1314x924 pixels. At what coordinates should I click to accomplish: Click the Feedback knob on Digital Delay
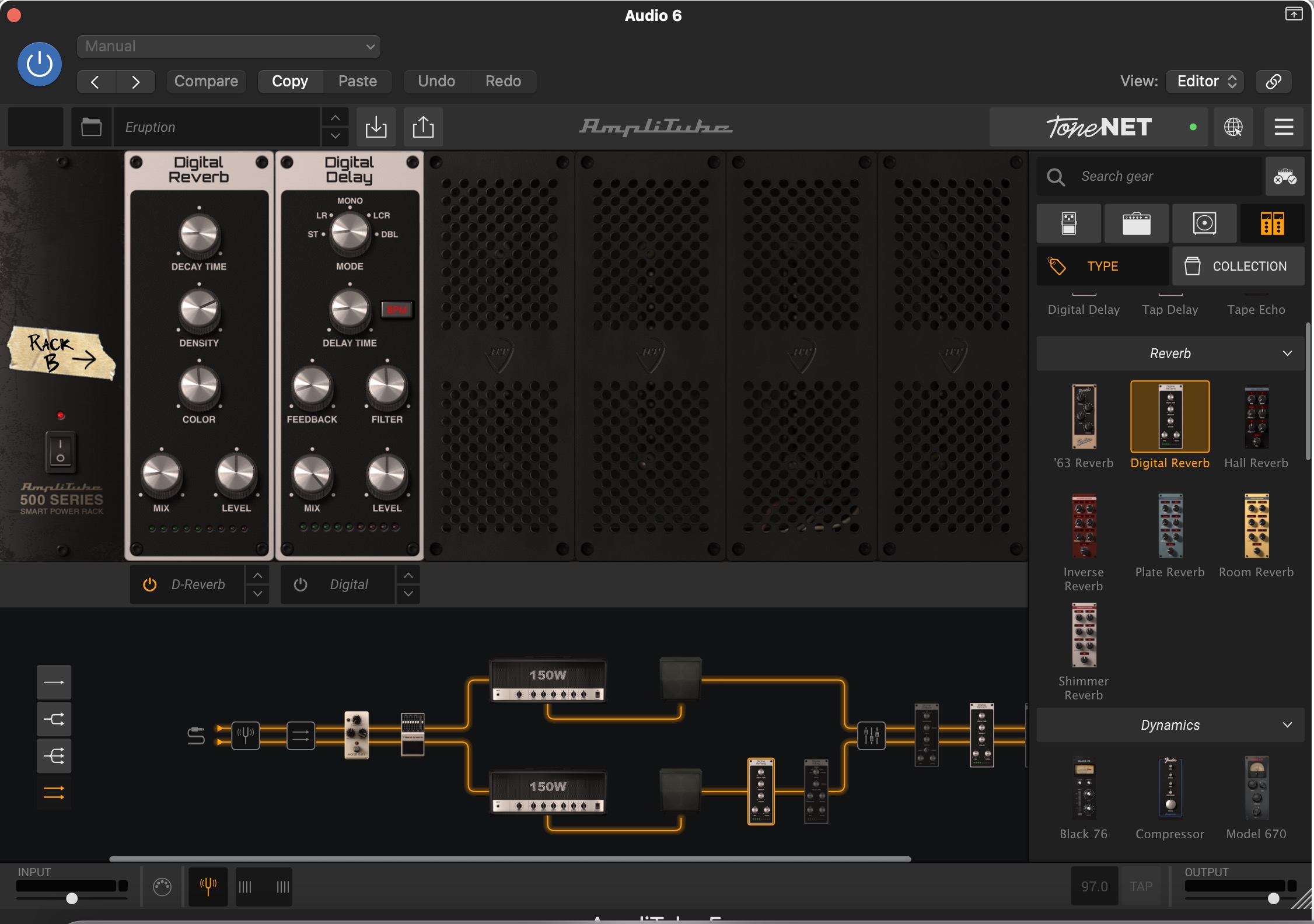[312, 387]
